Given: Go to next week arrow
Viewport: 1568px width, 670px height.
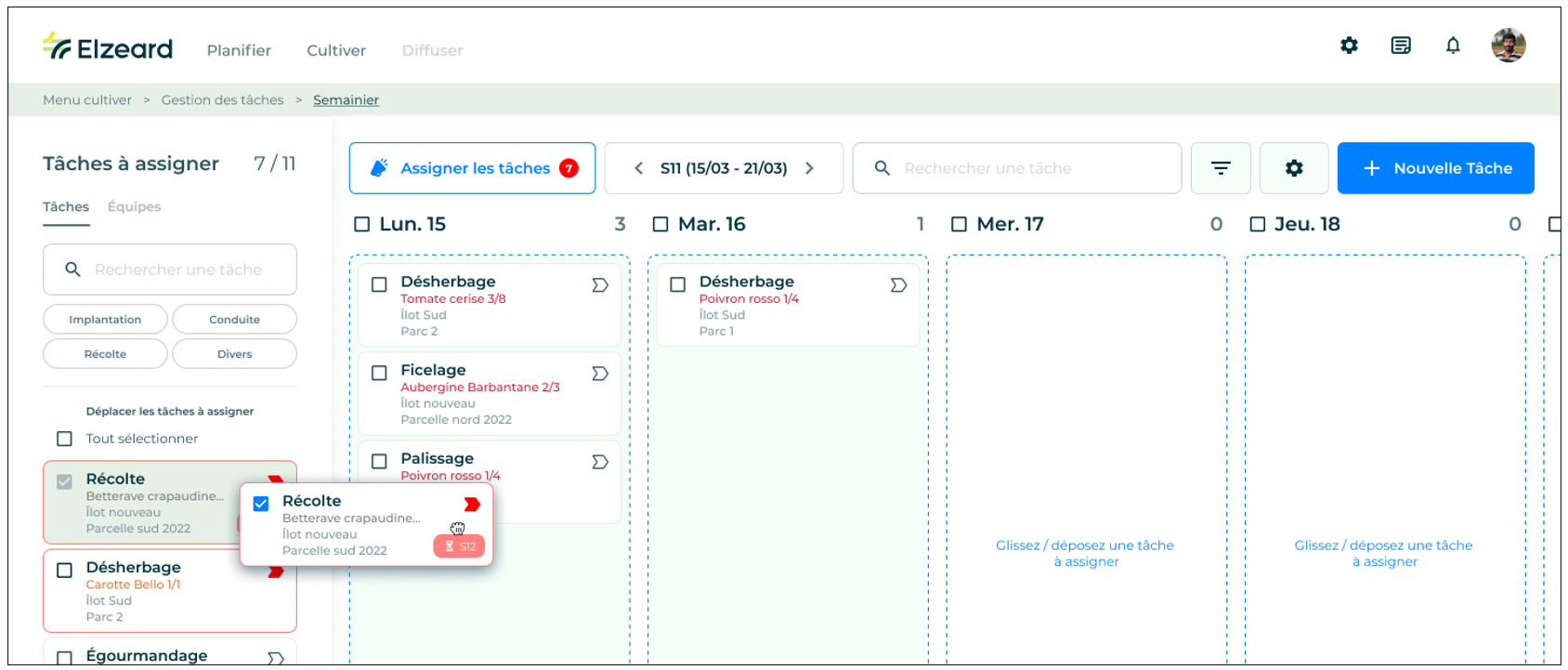Looking at the screenshot, I should click(x=809, y=168).
